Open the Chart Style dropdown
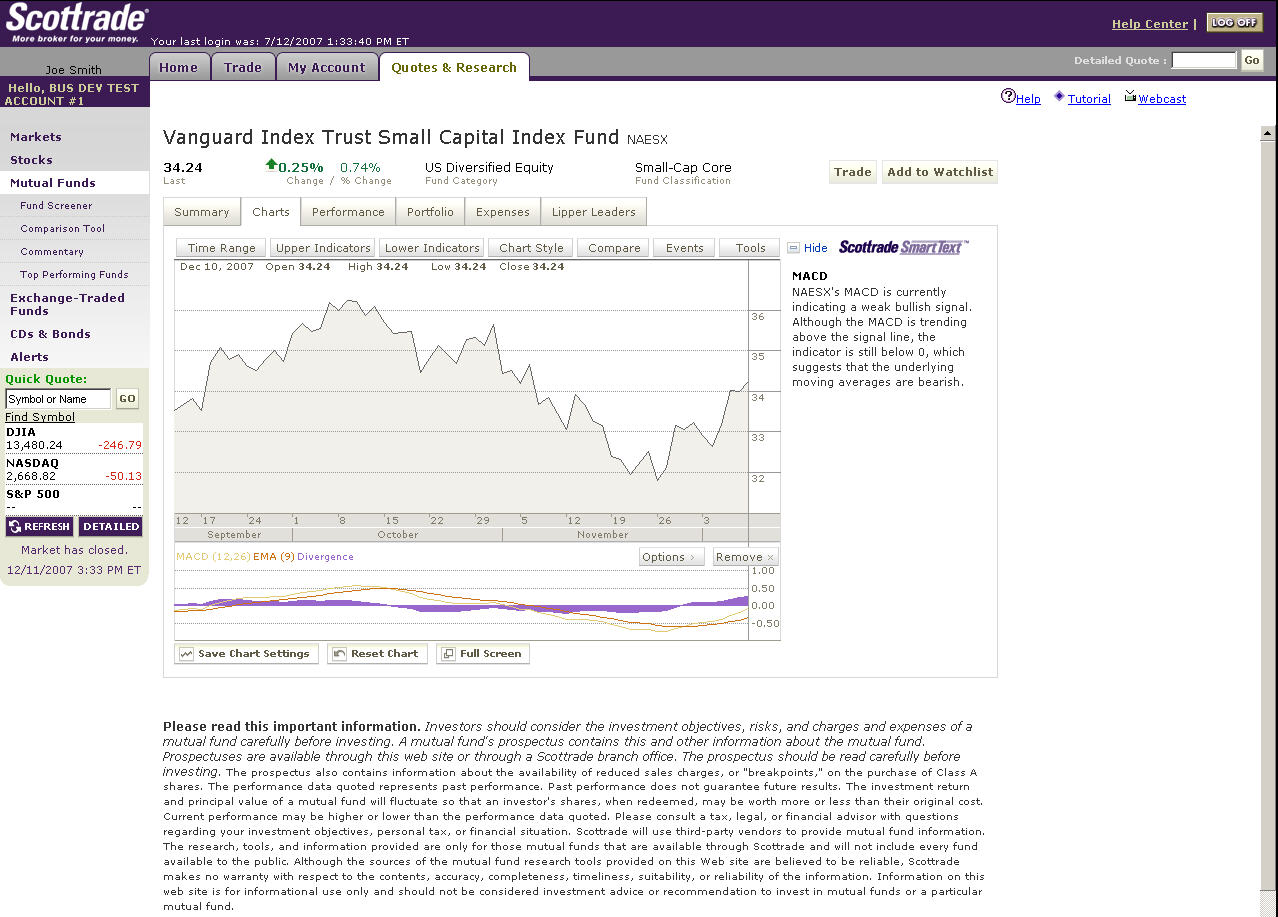Screen dimensions: 1278x917 coord(531,248)
